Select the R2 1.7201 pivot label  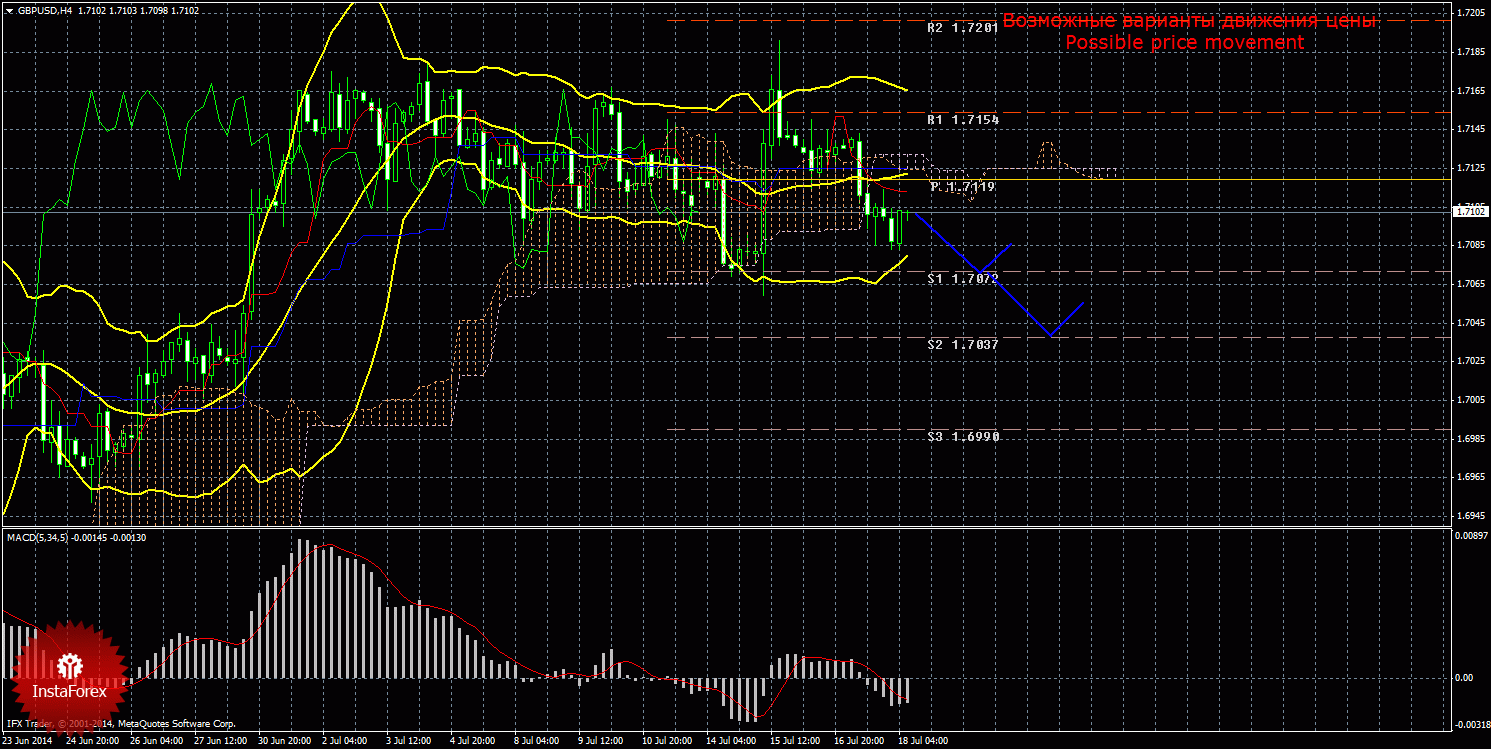click(x=962, y=28)
